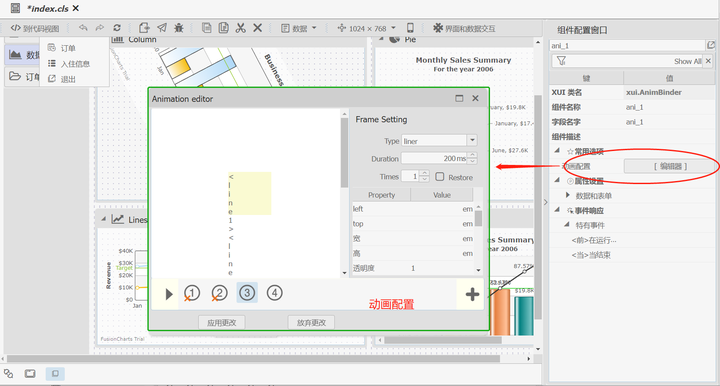Viewport: 720px width, 386px height.
Task: Select animation frame 2
Action: tap(219, 293)
